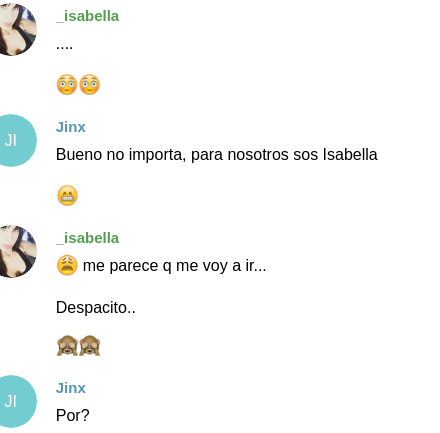This screenshot has height=433, width=440.
Task: Click the second see-no-evil monkey emoji
Action: click(x=89, y=346)
